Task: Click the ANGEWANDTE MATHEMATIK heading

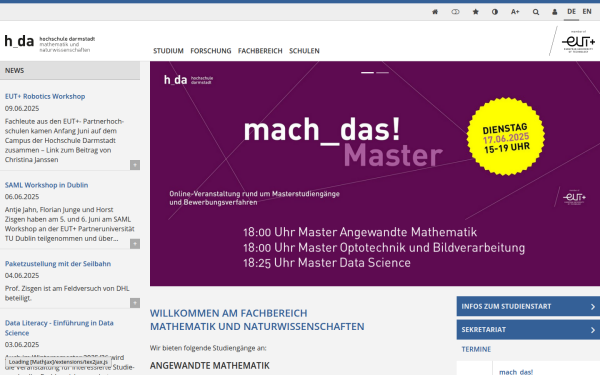Action: 210,366
